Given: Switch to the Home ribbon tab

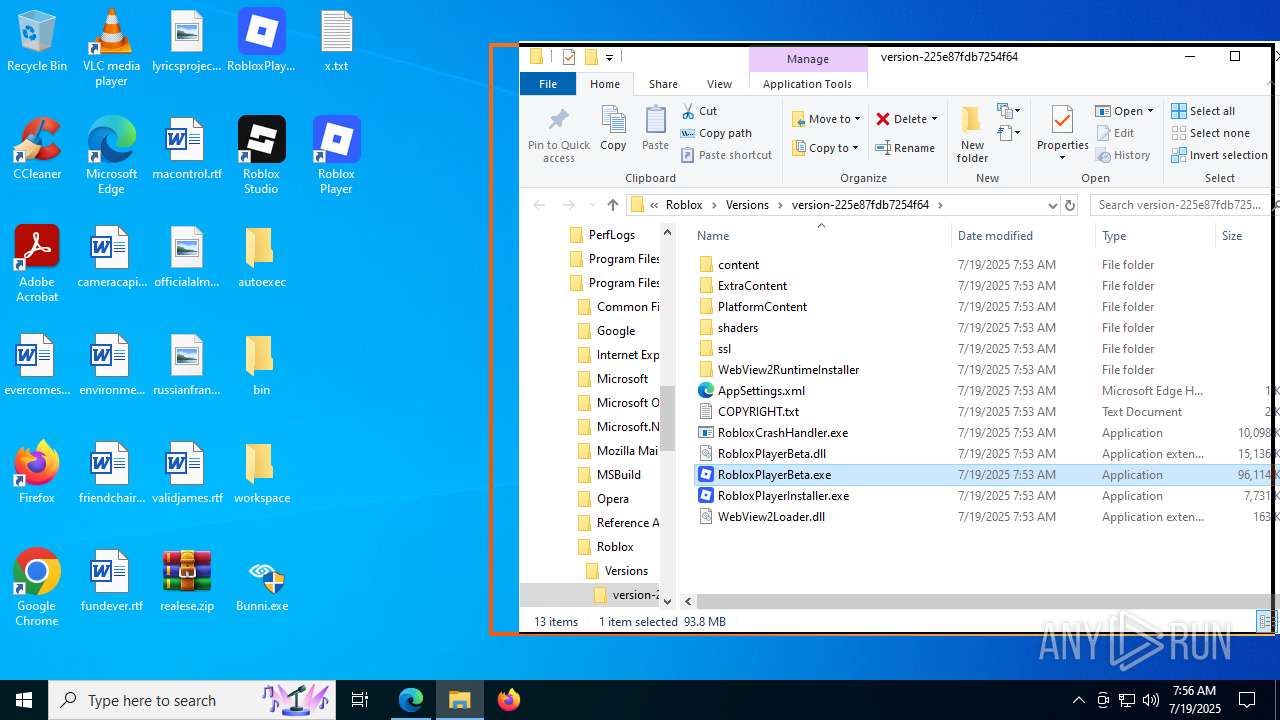Looking at the screenshot, I should (x=605, y=84).
